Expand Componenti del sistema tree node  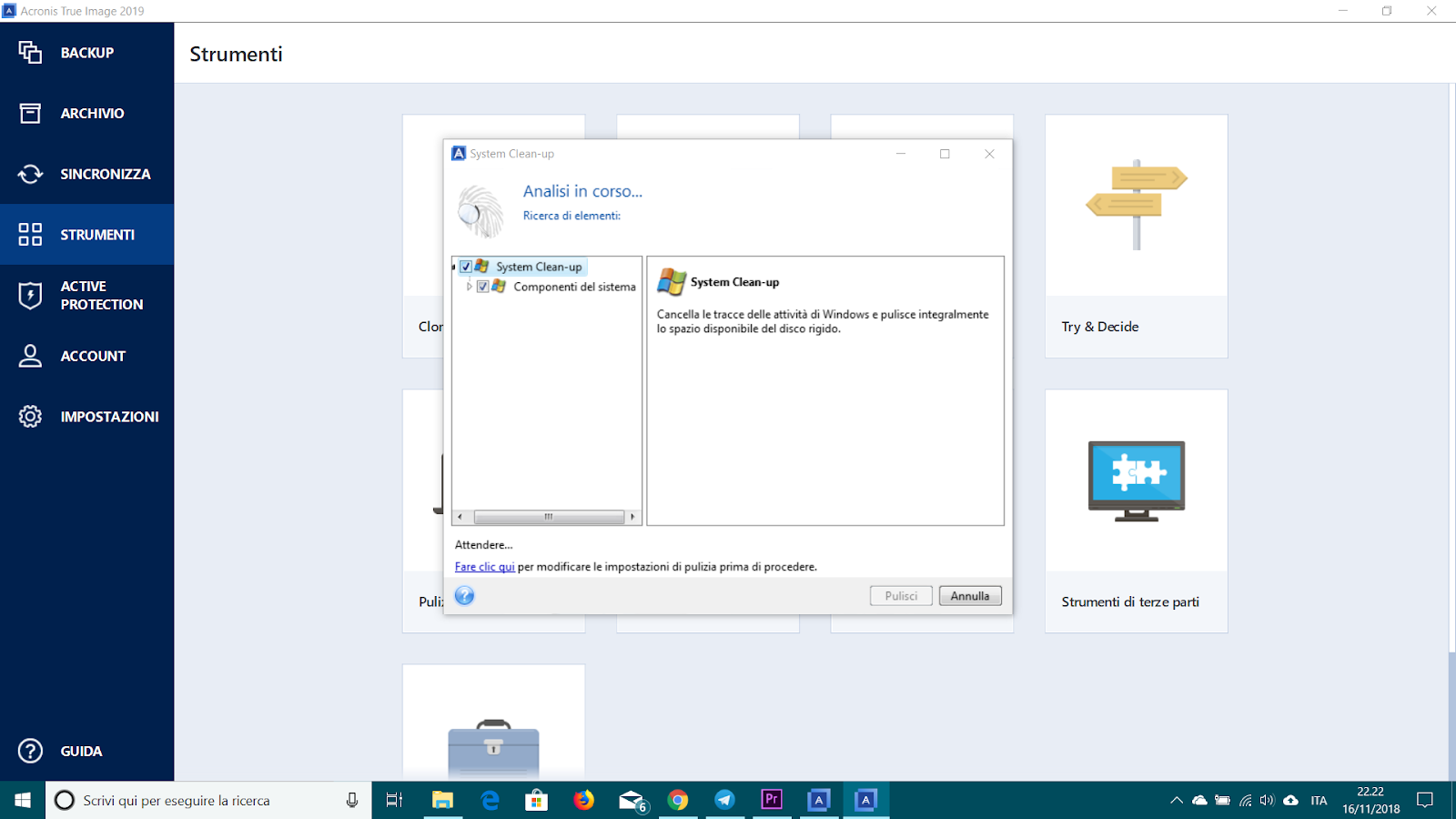(470, 286)
